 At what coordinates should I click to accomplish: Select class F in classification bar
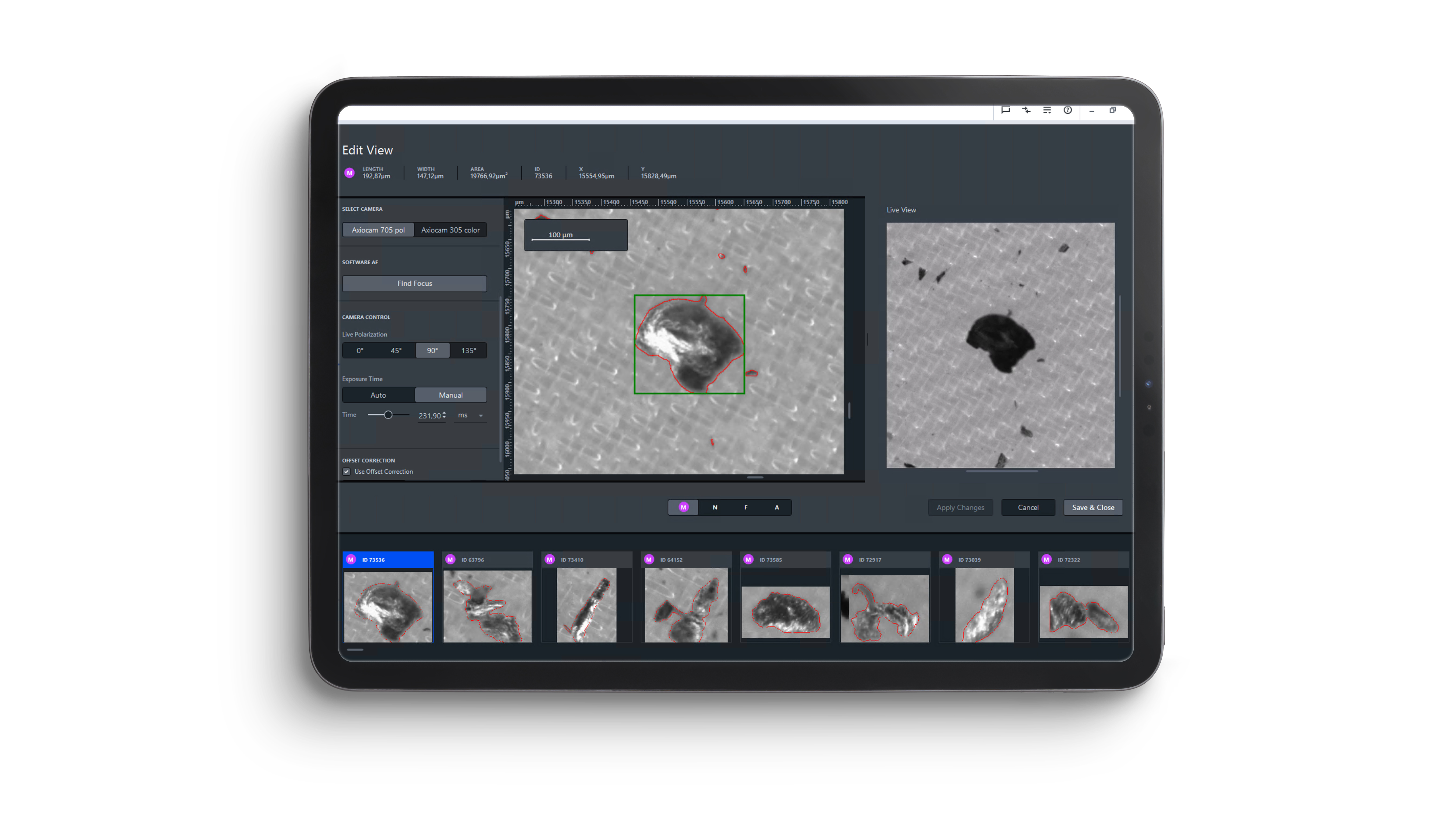[745, 507]
